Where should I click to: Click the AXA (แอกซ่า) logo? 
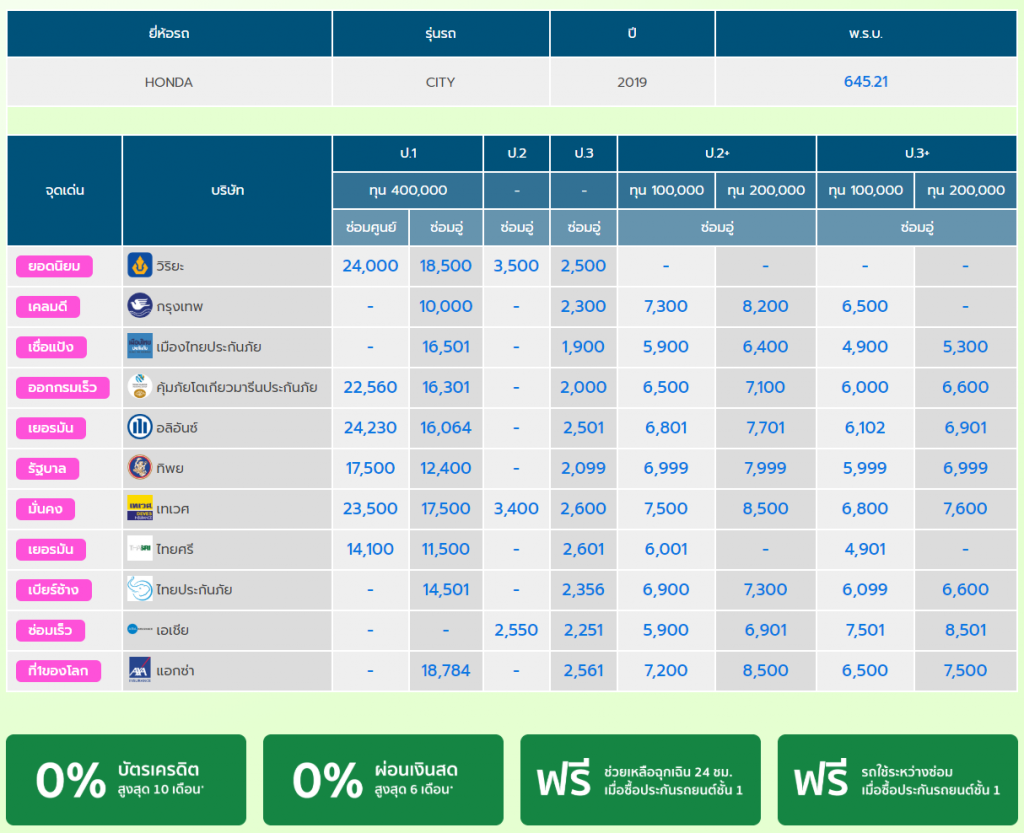140,670
